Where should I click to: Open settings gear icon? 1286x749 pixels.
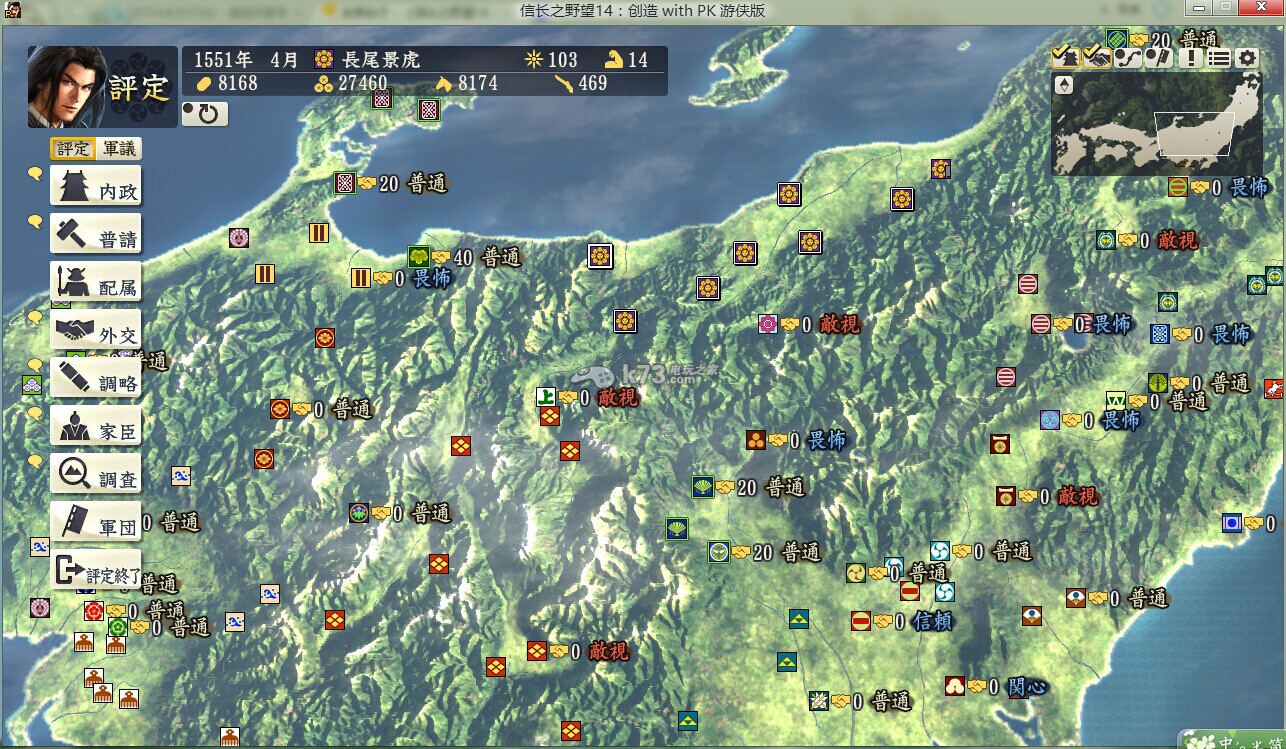click(x=1247, y=58)
